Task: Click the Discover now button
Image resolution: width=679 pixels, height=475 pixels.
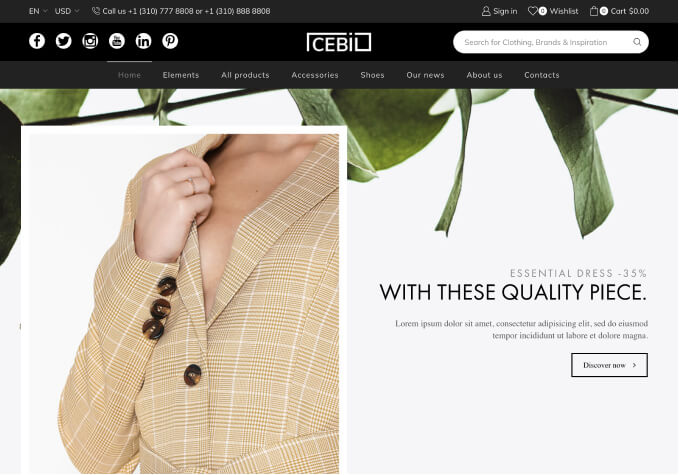Action: point(609,365)
